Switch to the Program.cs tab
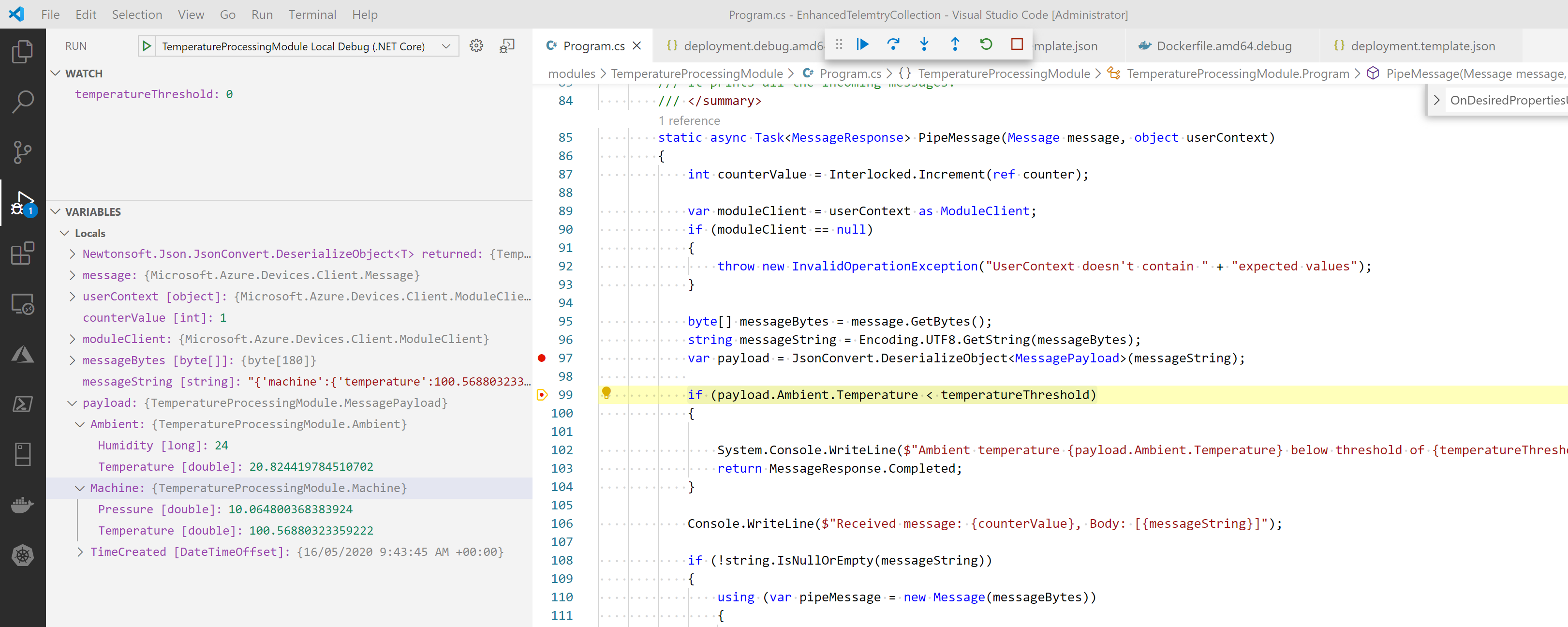The height and width of the screenshot is (627, 1568). point(593,45)
